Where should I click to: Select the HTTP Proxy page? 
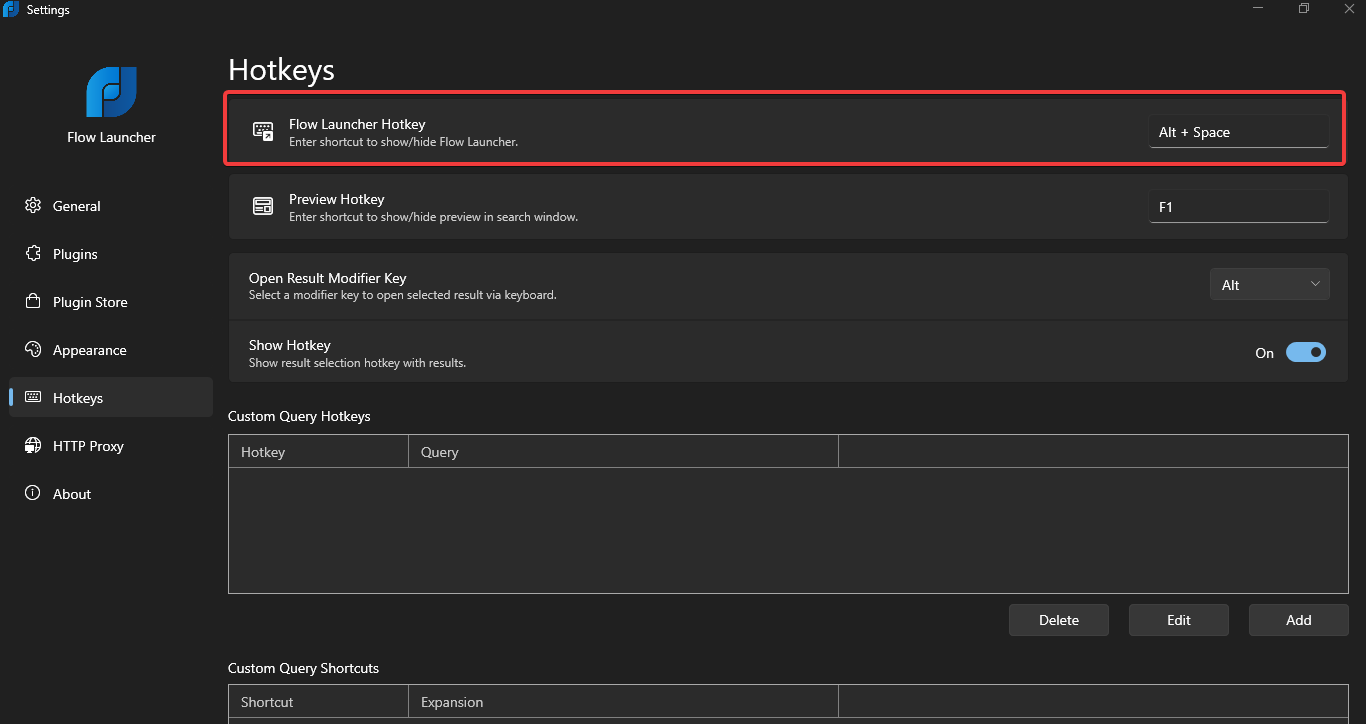click(111, 446)
